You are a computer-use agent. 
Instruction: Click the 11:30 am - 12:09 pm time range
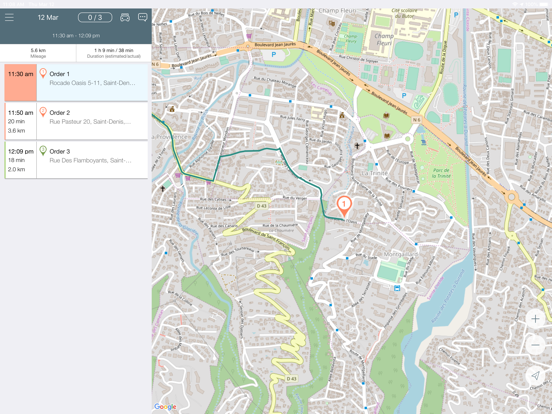click(x=76, y=36)
